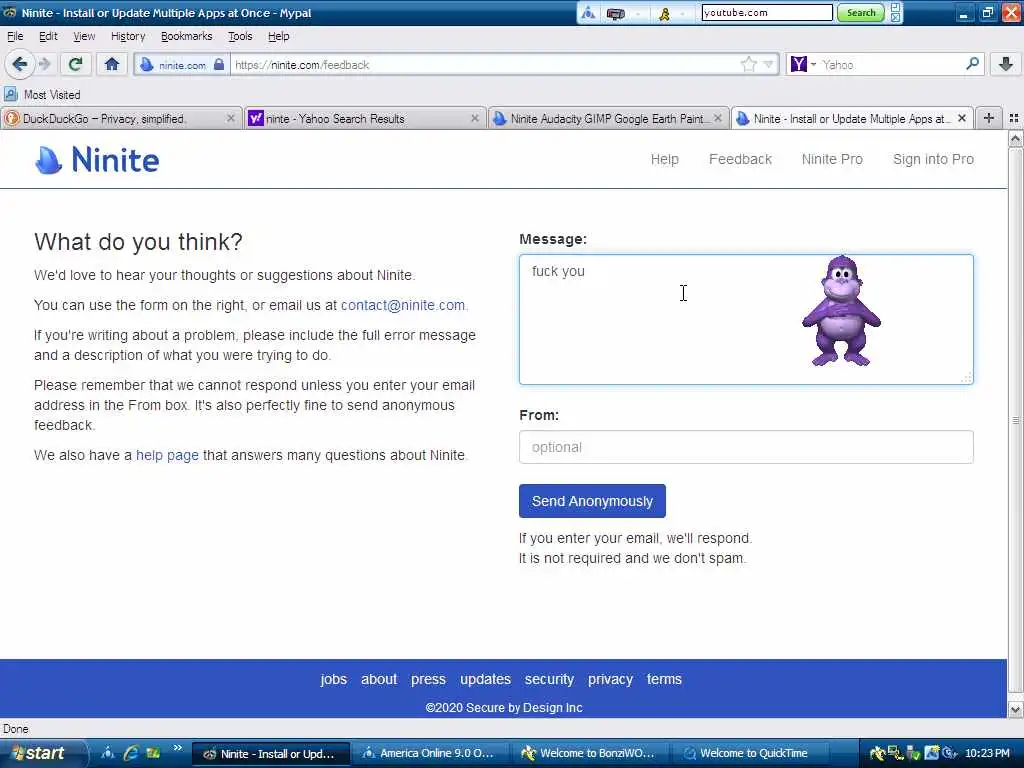The height and width of the screenshot is (768, 1024).
Task: Open the Bookmarks menu
Action: point(186,36)
